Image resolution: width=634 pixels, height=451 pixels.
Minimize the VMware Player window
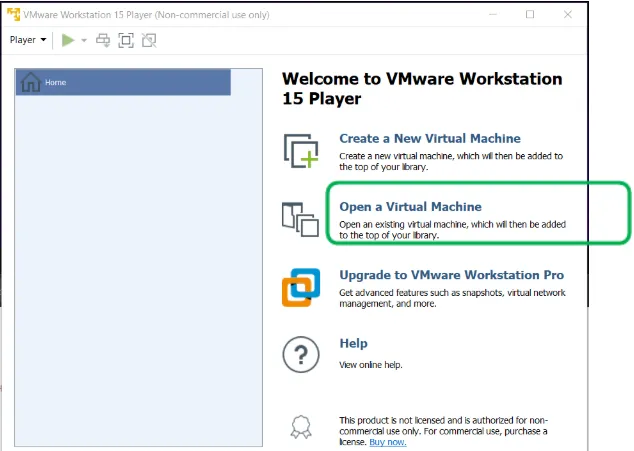tap(493, 15)
